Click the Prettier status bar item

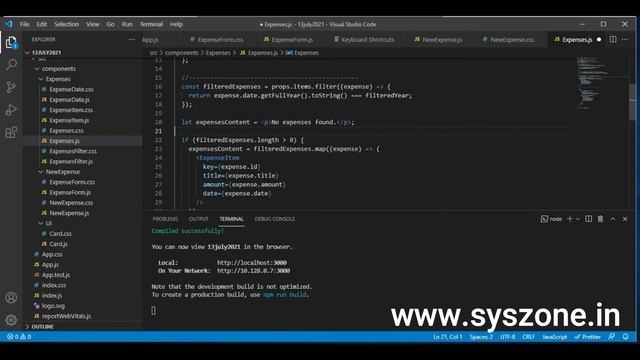point(588,337)
